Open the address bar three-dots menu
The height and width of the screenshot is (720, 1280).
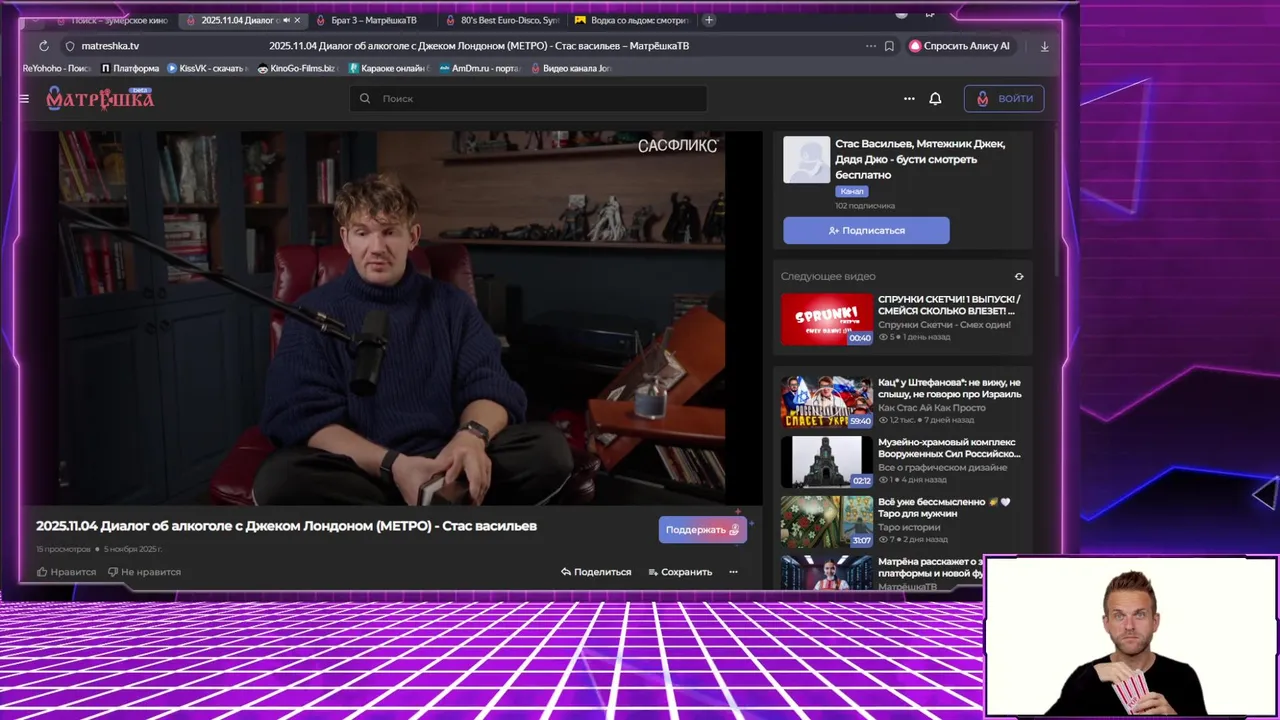[x=871, y=46]
